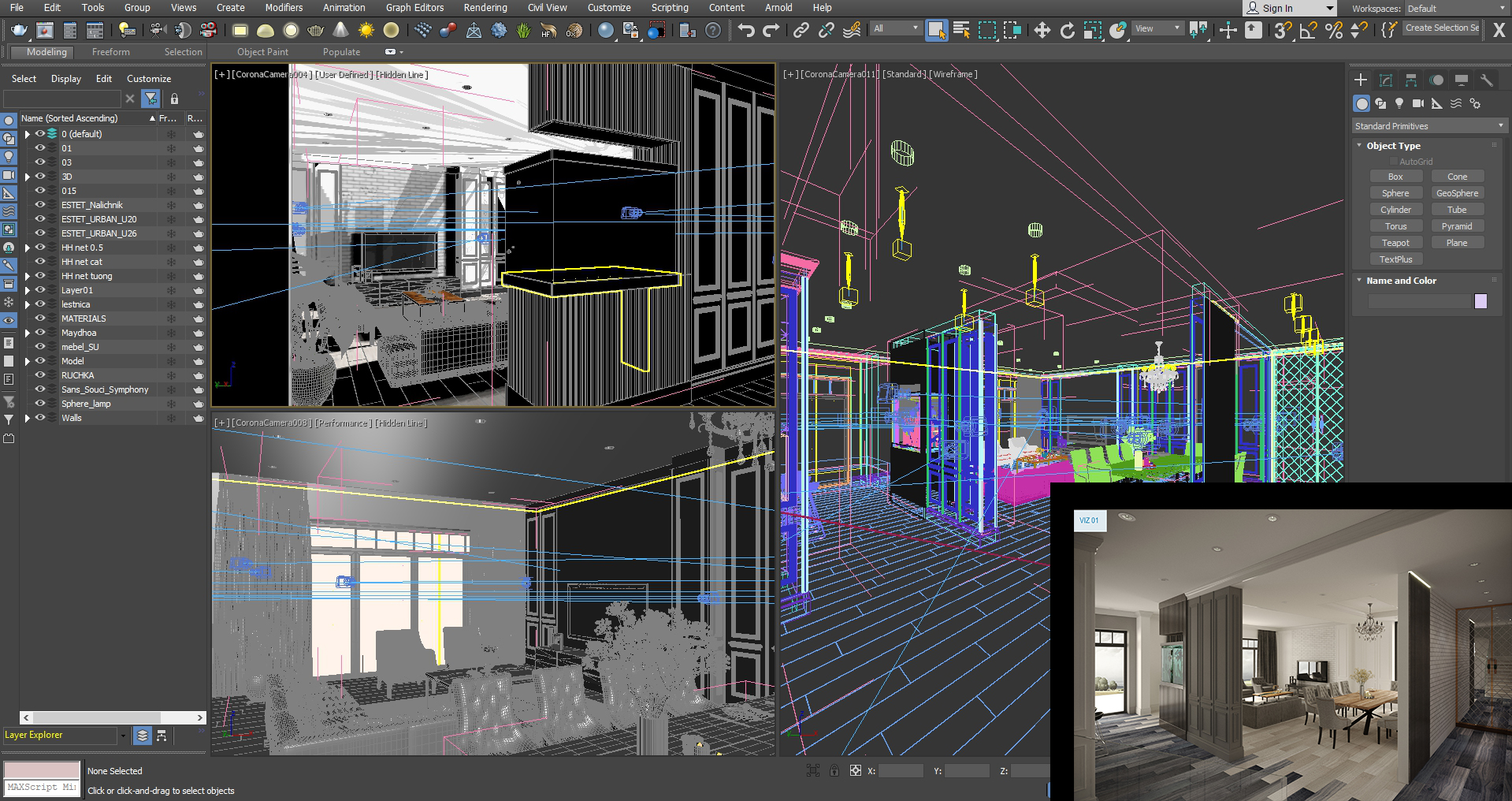Viewport: 1512px width, 801px height.
Task: Enable the AutoGrid checkbox
Action: point(1393,161)
